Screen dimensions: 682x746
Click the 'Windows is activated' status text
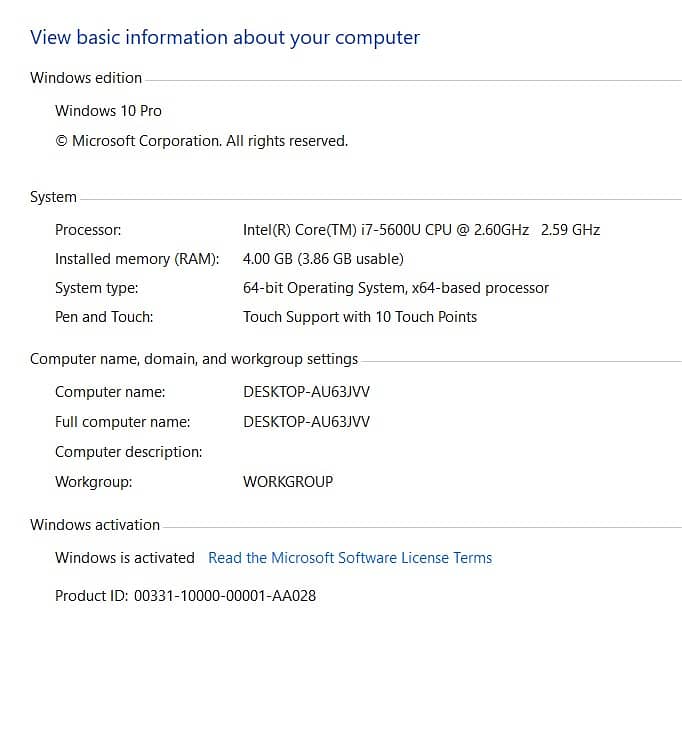(125, 558)
